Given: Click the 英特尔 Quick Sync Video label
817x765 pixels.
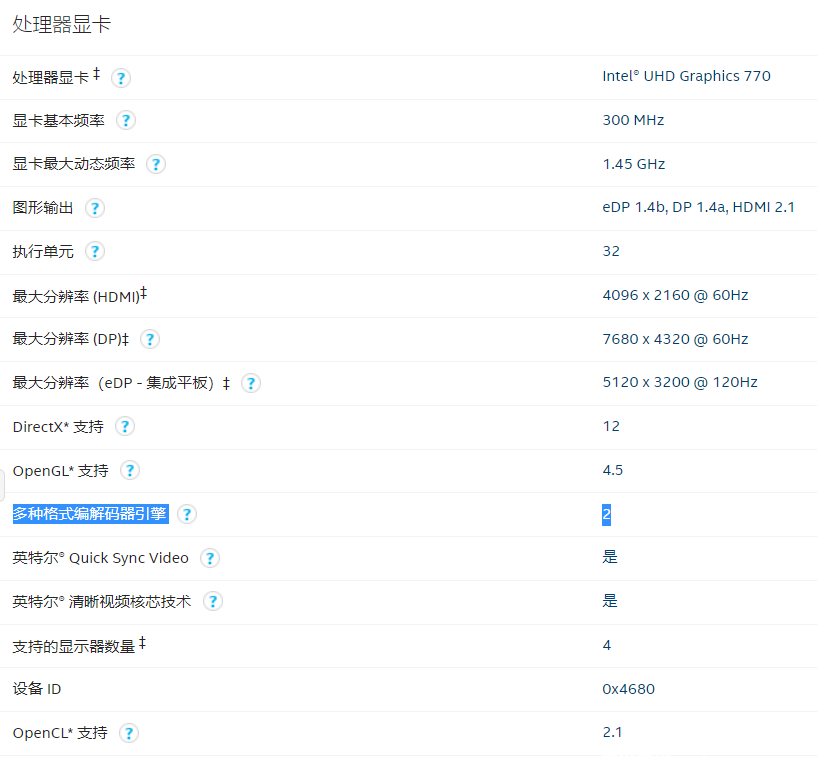Looking at the screenshot, I should coord(101,558).
